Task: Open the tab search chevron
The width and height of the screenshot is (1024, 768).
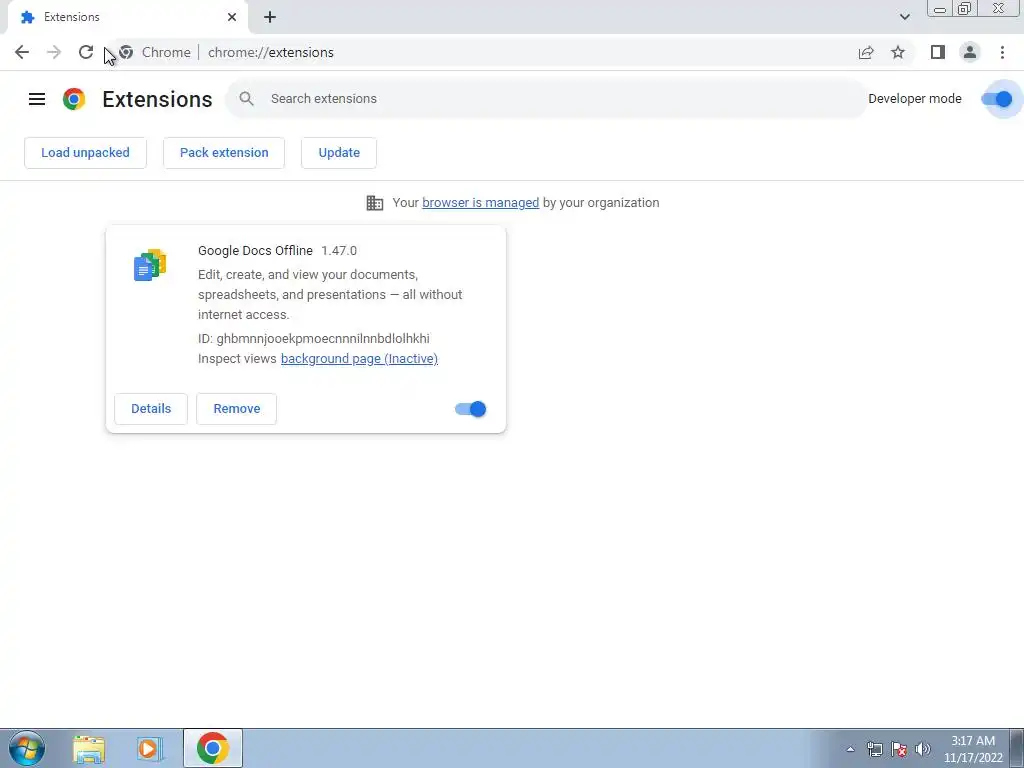Action: [x=904, y=17]
